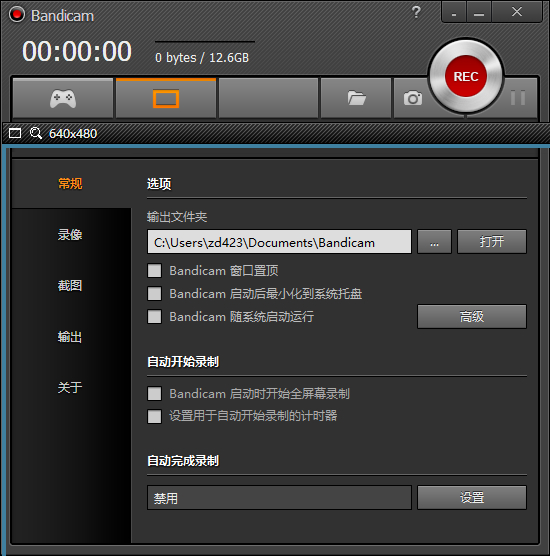Viewport: 550px width, 556px height.
Task: Click the 设置 button for auto-complete recording
Action: pos(472,497)
